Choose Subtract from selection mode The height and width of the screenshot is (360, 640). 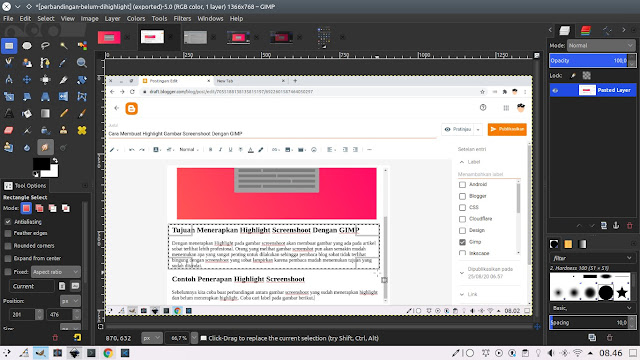point(53,208)
